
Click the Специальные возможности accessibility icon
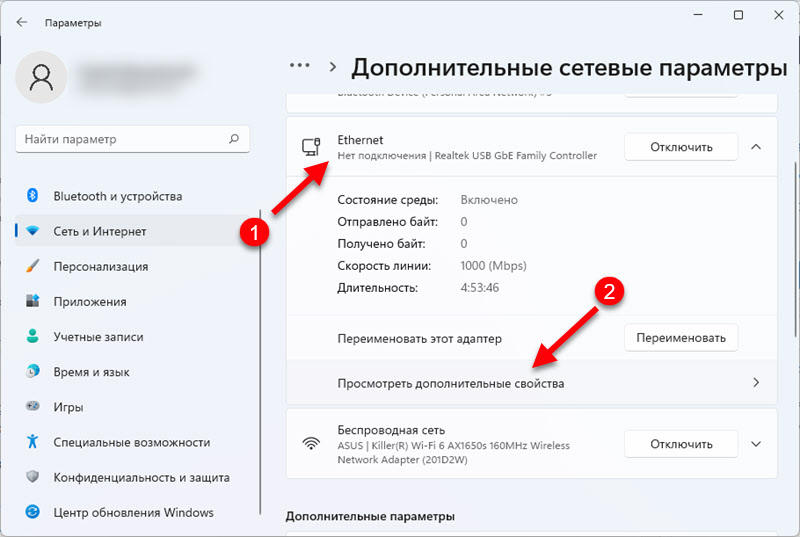pyautogui.click(x=32, y=442)
